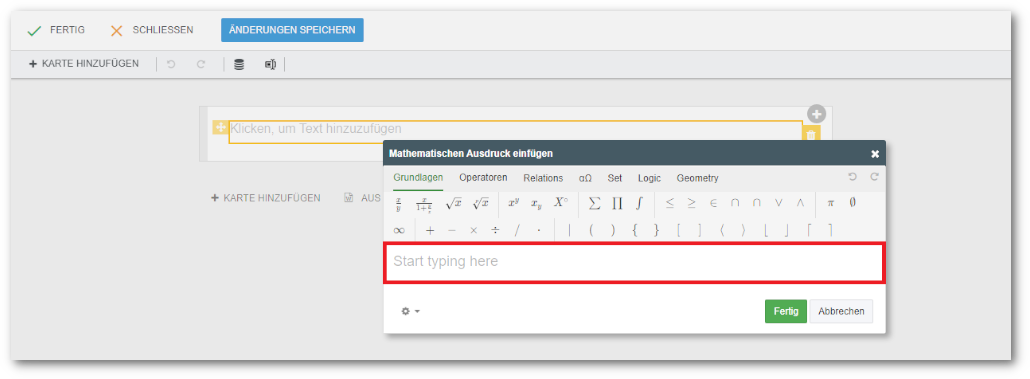Viewport: 1030px width, 379px height.
Task: Insert the minus sign
Action: pos(451,231)
